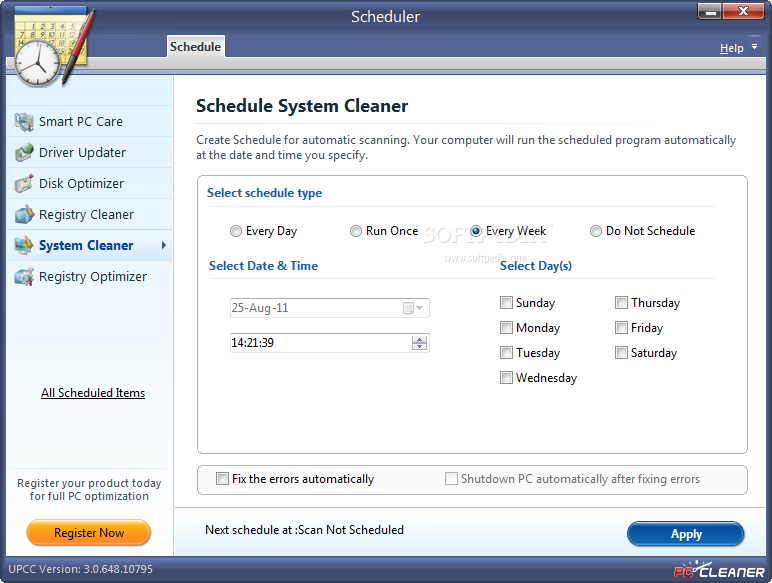This screenshot has width=772, height=583.
Task: Click the Select Day(s) heading
Action: click(536, 266)
